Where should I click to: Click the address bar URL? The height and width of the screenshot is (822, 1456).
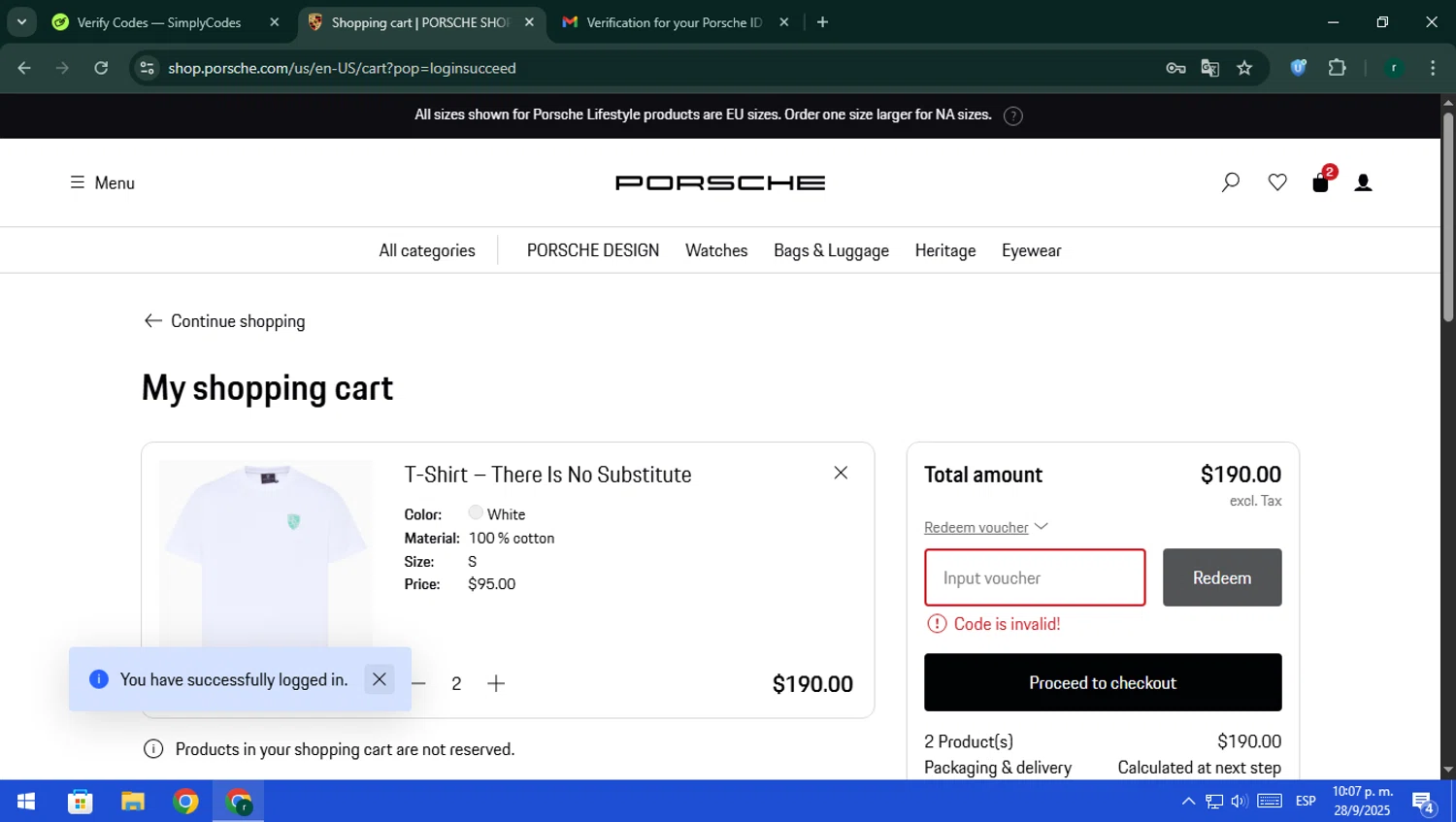coord(342,68)
